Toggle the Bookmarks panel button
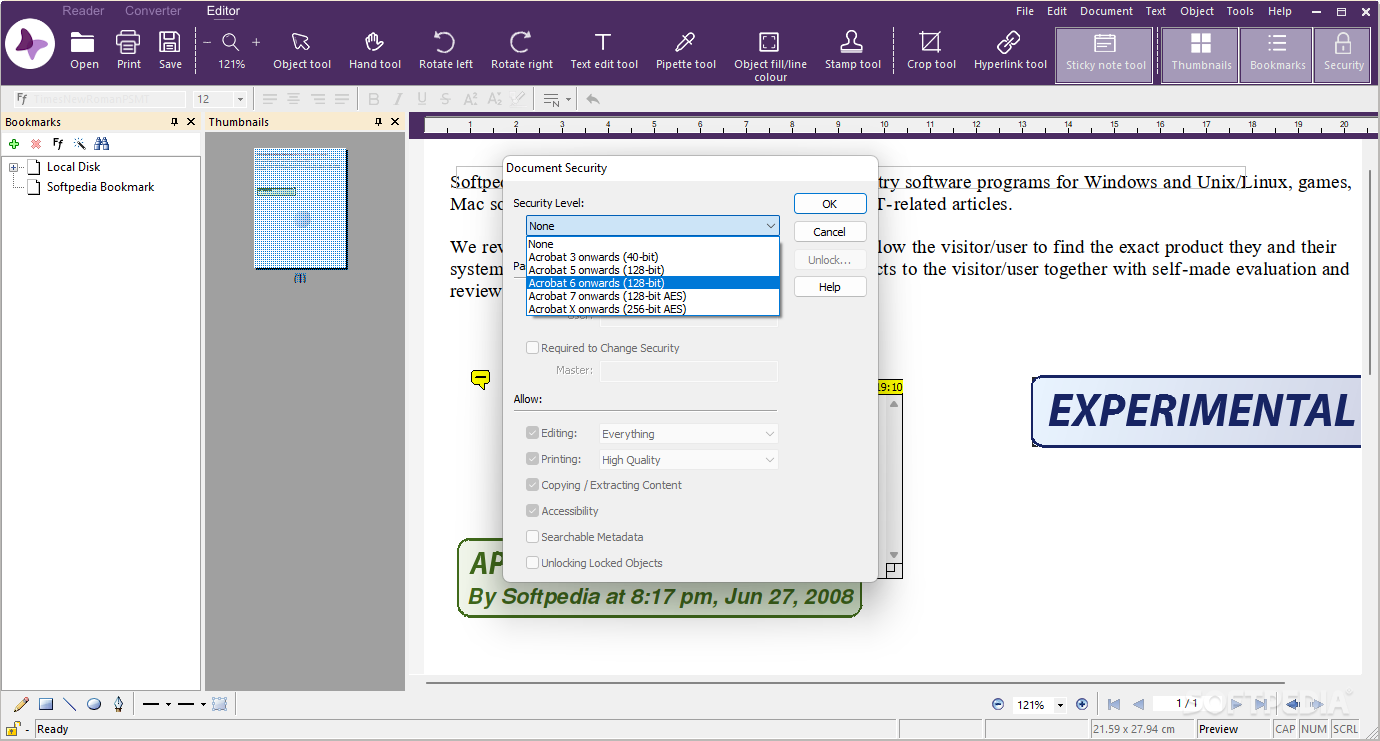This screenshot has height=741, width=1380. [1277, 55]
